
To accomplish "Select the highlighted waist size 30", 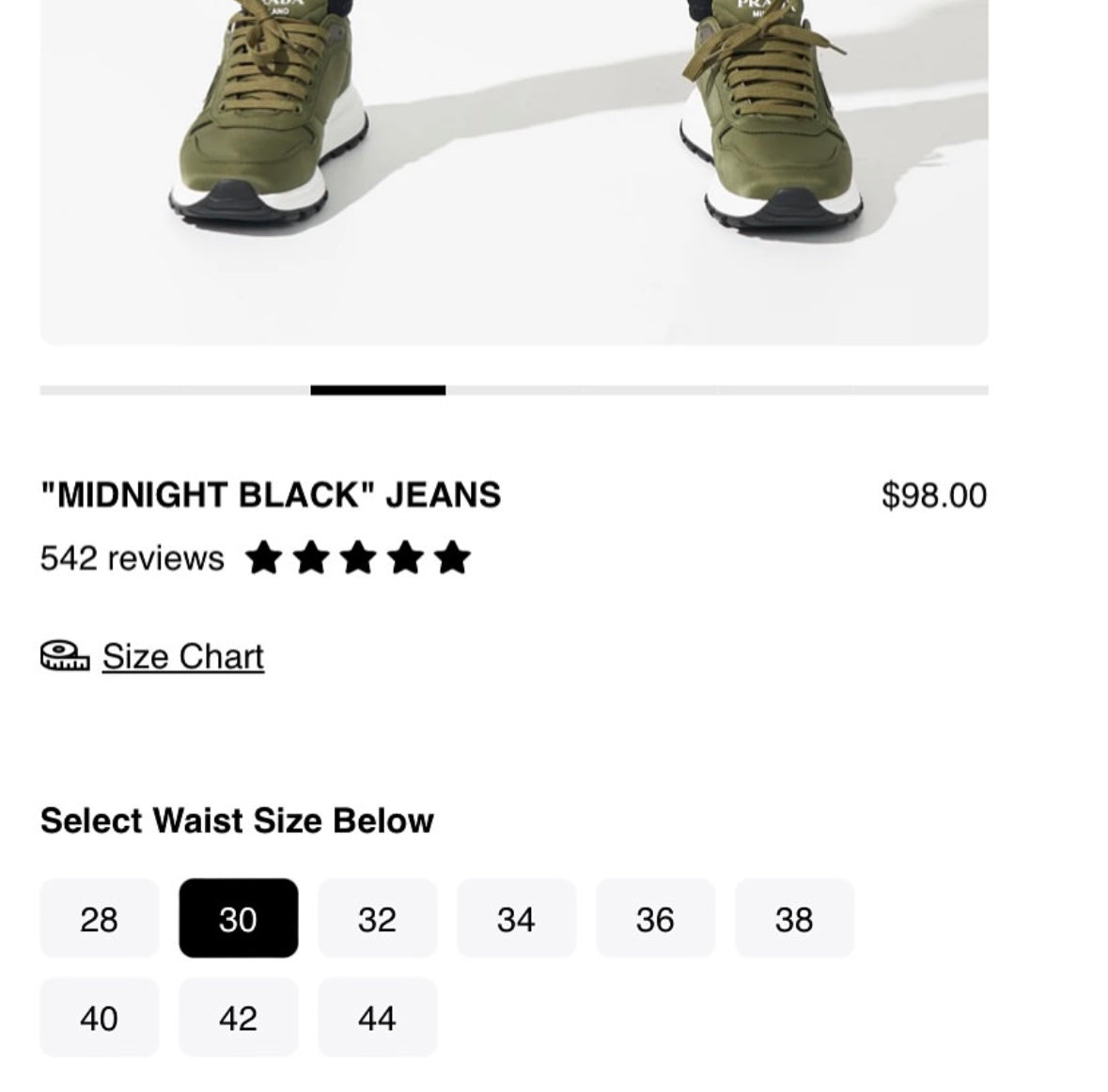I will (238, 919).
